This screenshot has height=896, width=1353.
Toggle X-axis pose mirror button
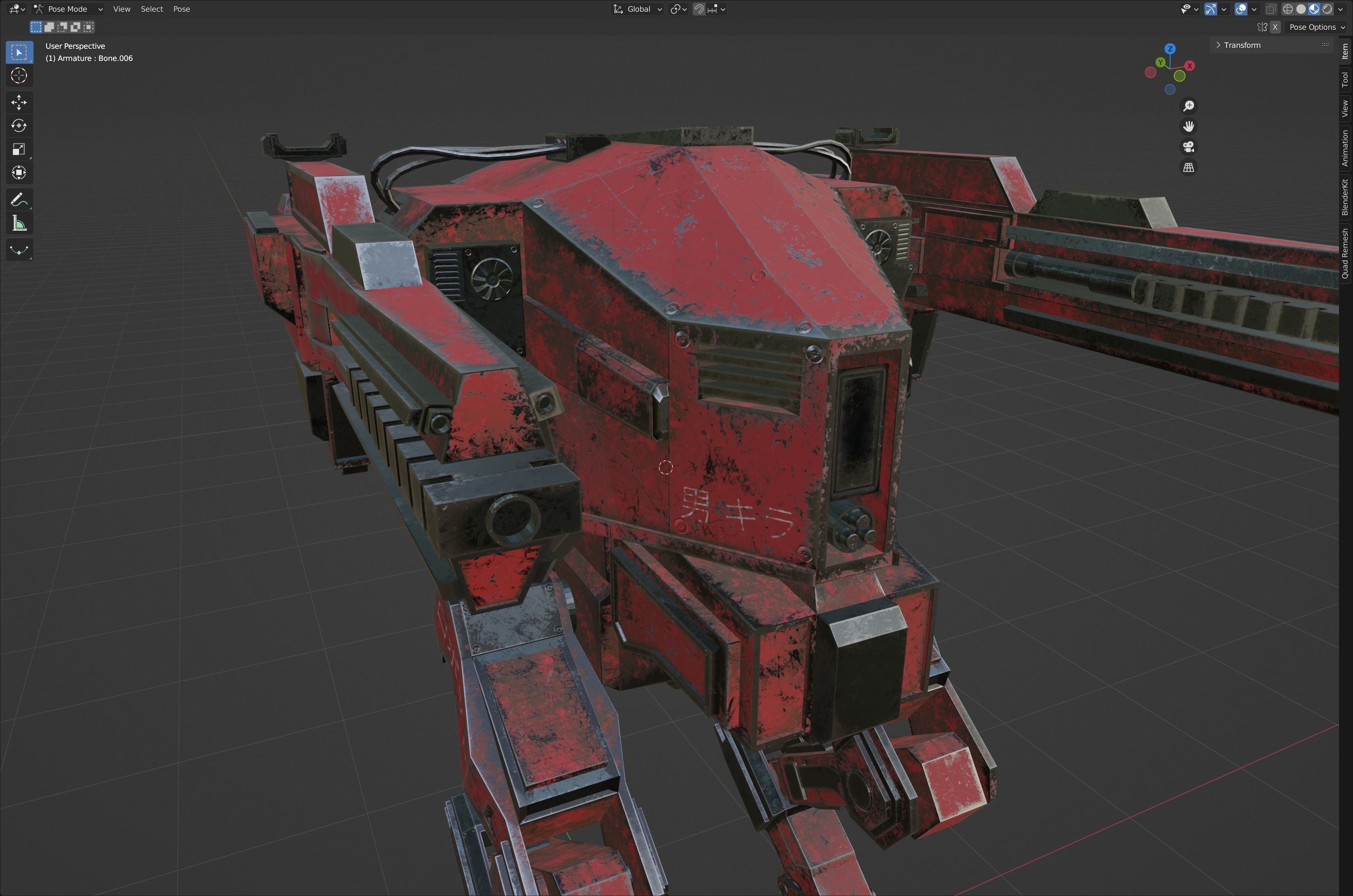(1275, 27)
